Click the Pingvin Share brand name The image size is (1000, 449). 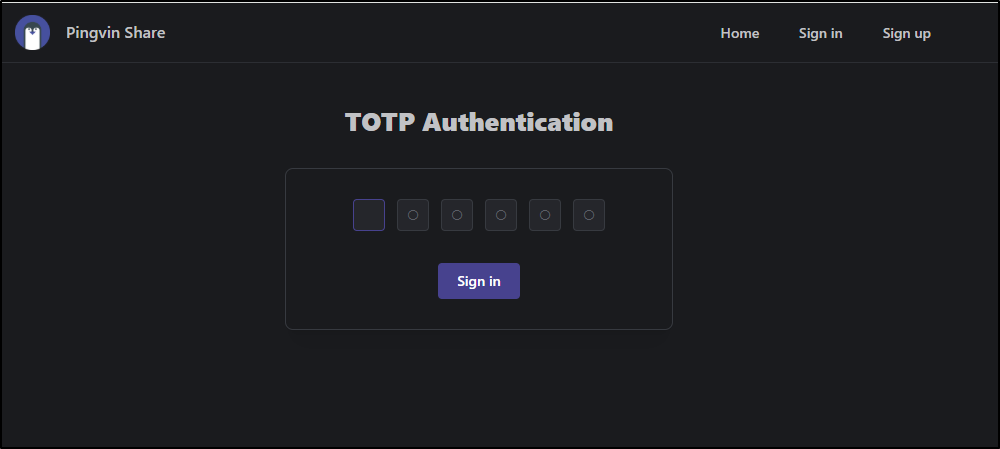click(x=115, y=33)
